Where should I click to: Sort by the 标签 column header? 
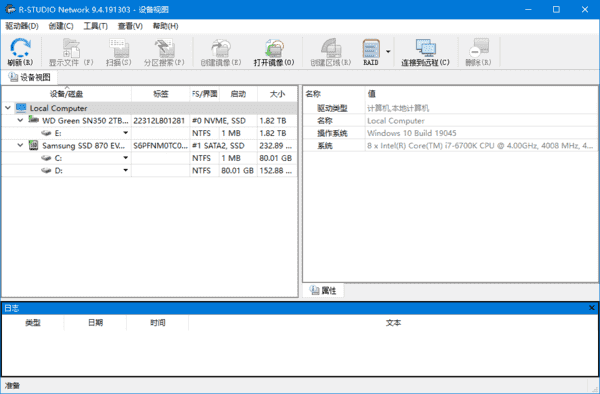coord(161,94)
